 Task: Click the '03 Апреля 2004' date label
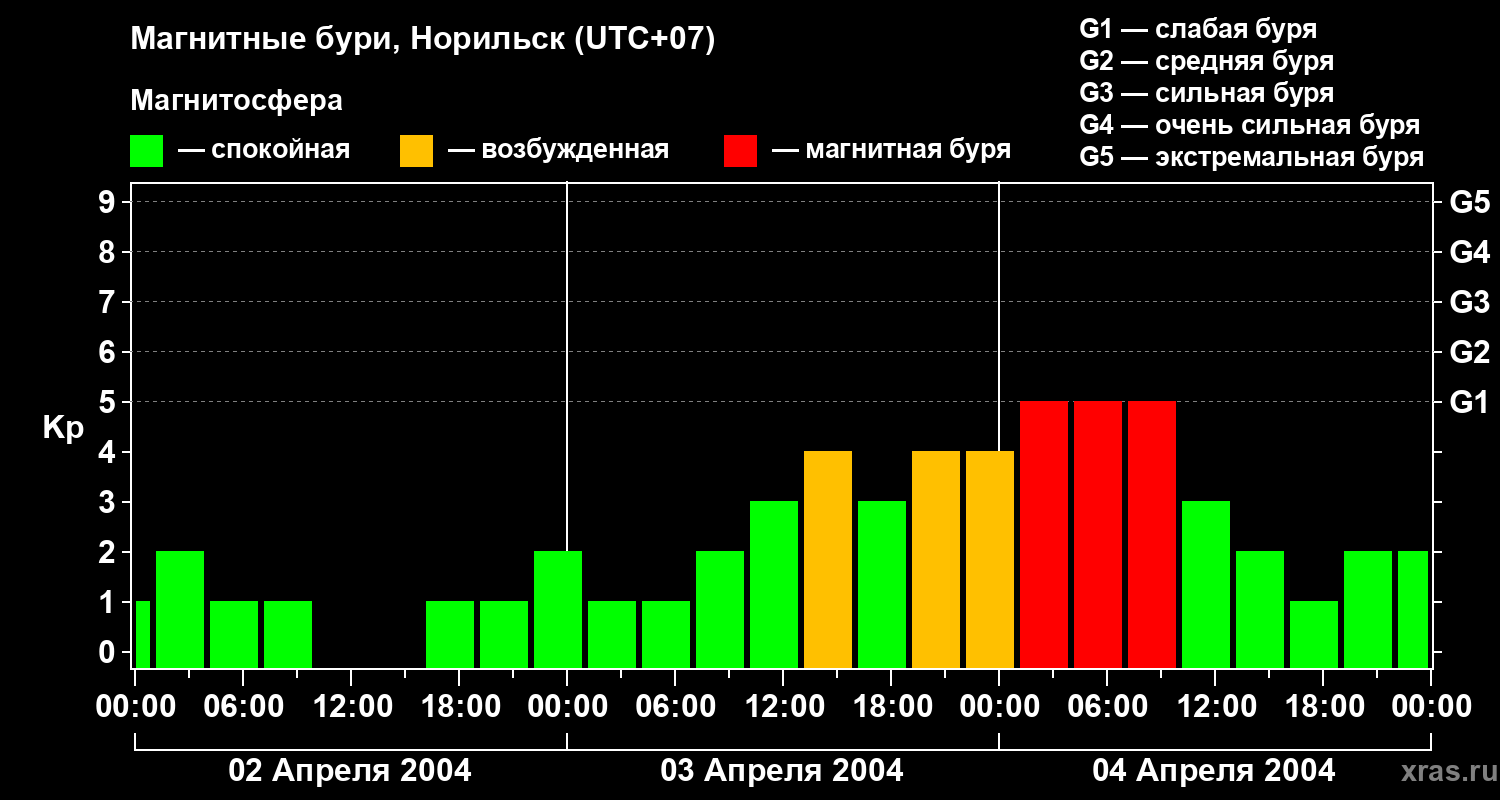782,771
